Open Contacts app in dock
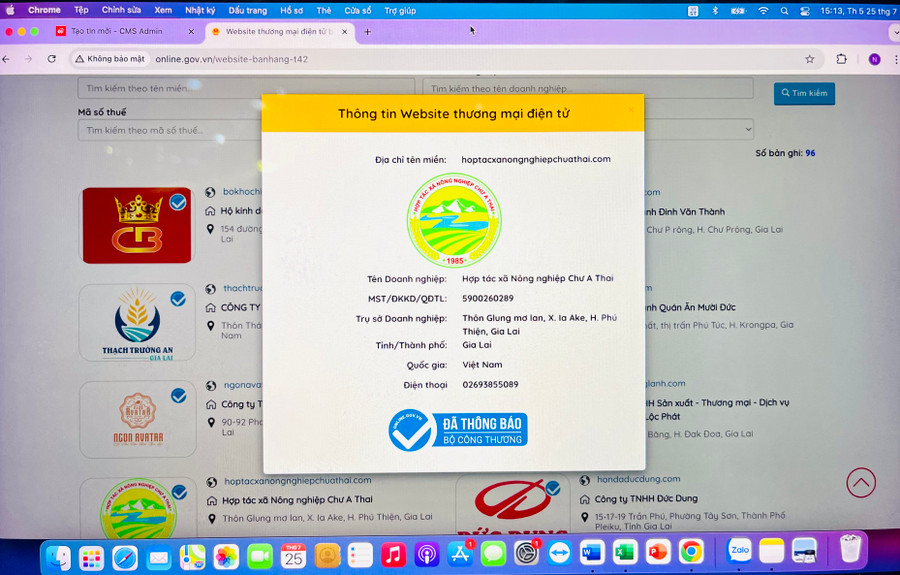The image size is (900, 575). point(327,556)
